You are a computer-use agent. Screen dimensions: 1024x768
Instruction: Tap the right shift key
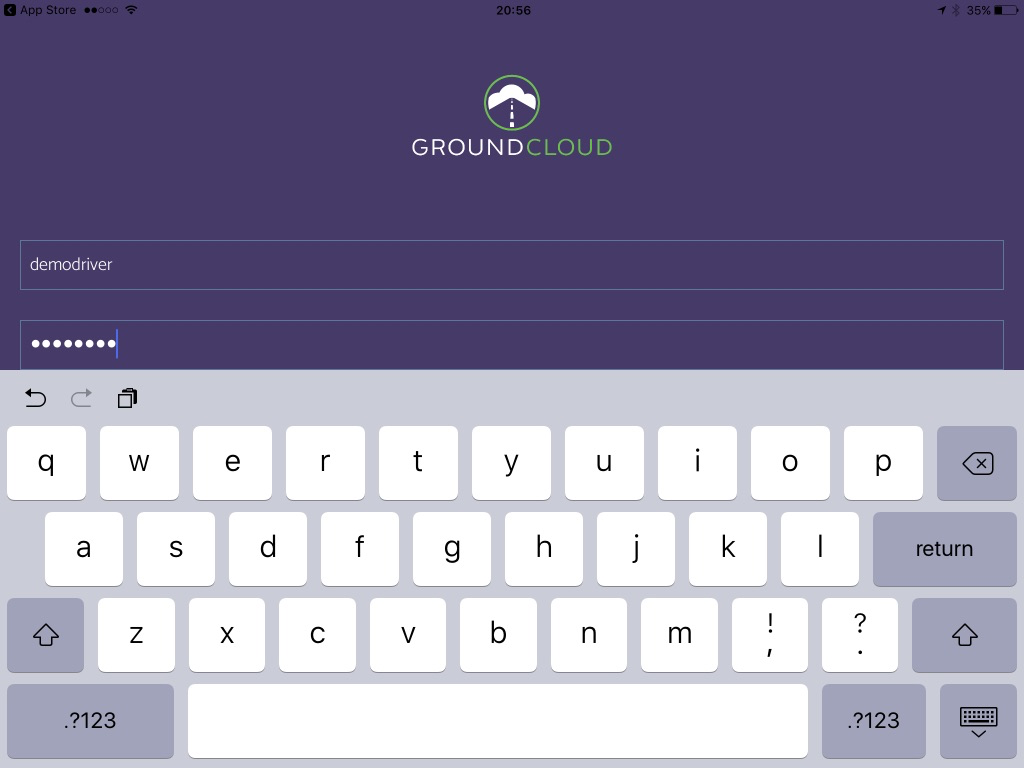pos(964,635)
